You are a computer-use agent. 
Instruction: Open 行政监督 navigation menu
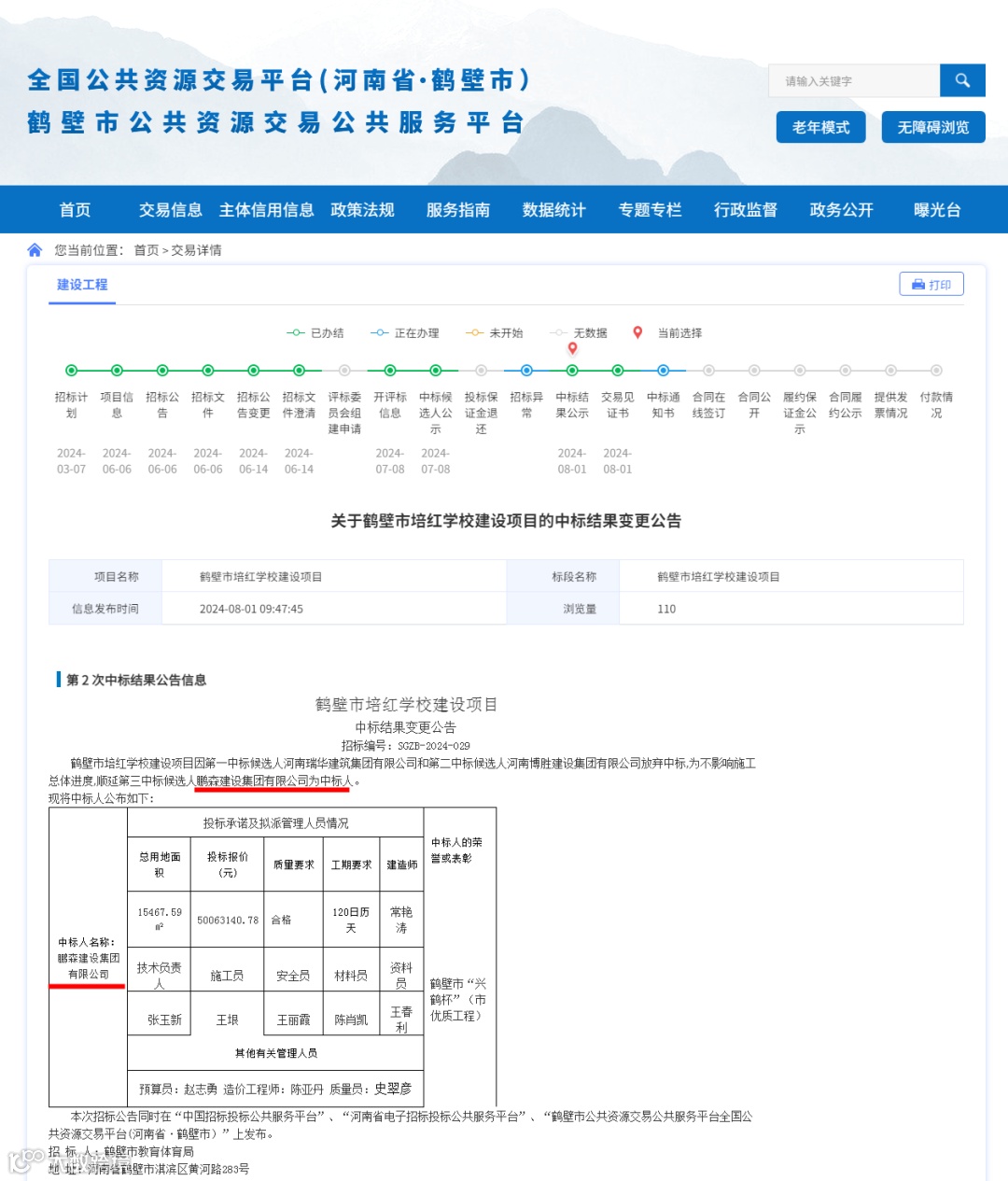(x=746, y=210)
